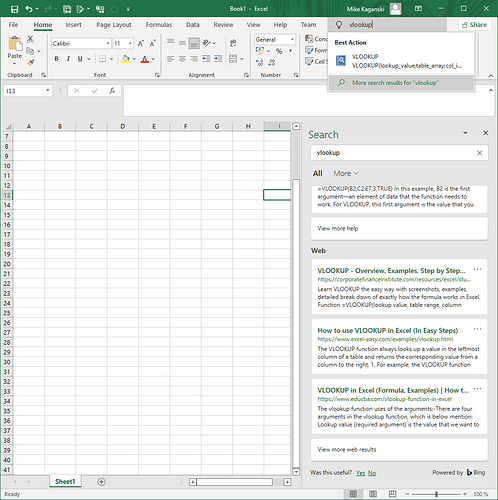Open the General number format dropdown

292,40
